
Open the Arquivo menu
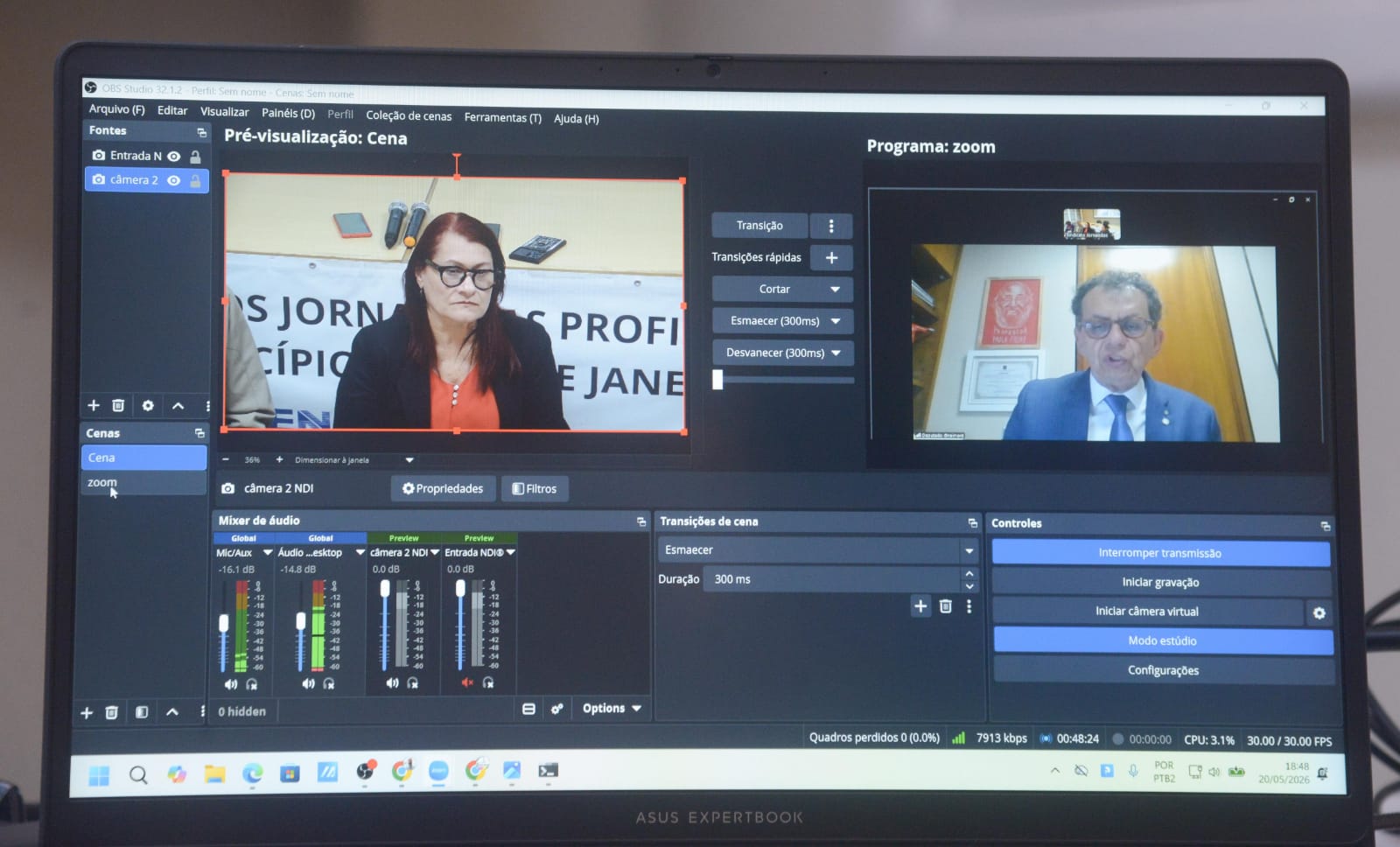(116, 109)
